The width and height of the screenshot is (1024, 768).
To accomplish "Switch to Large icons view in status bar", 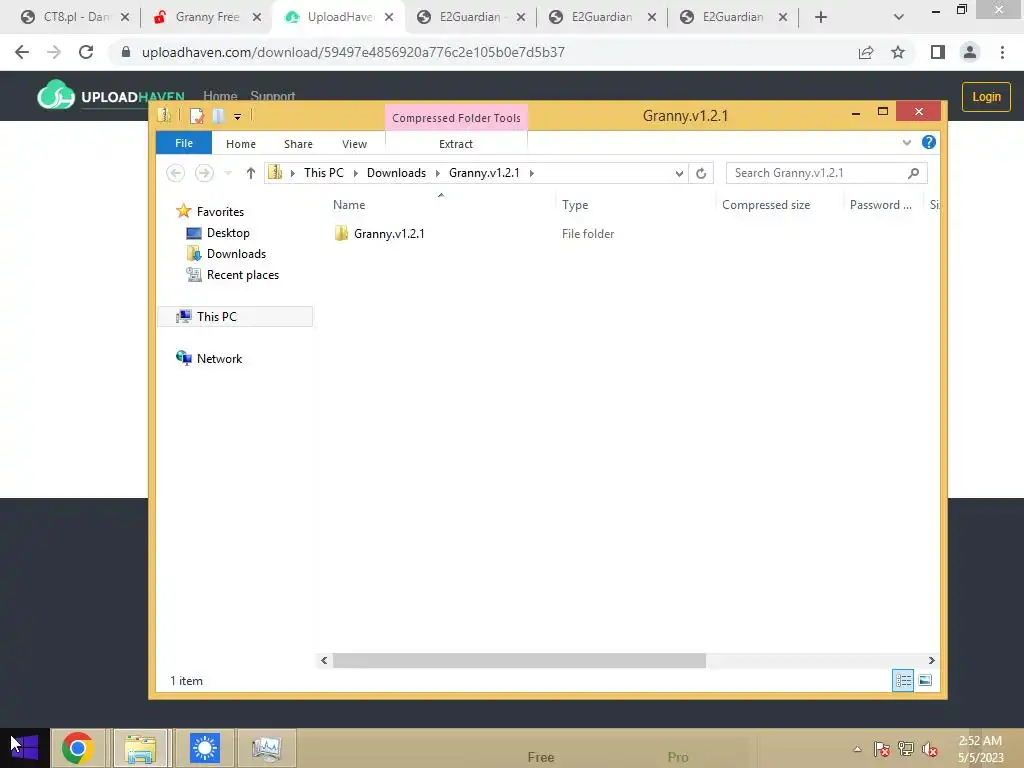I will click(925, 680).
